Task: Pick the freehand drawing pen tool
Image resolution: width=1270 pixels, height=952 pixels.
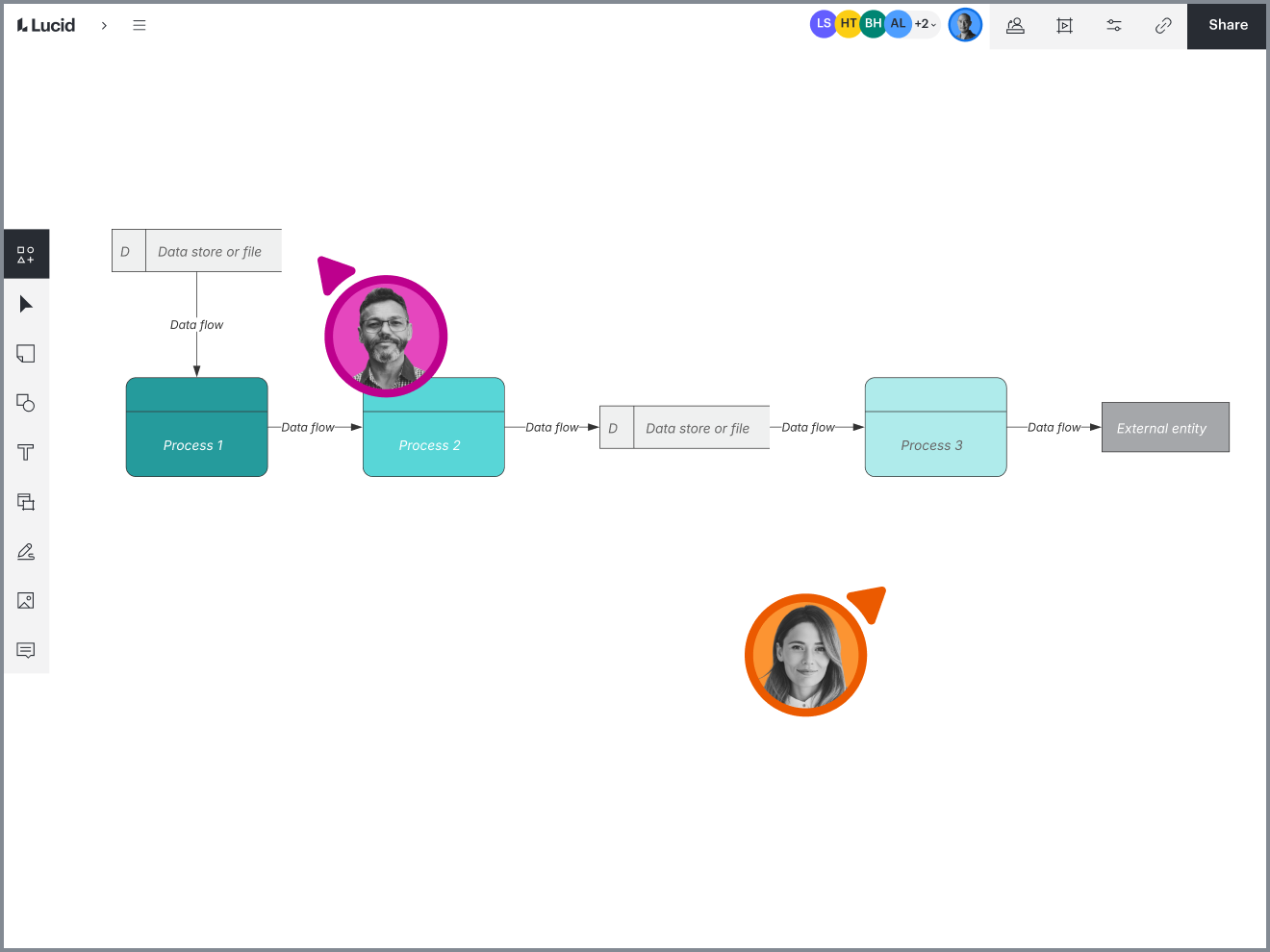Action: pyautogui.click(x=26, y=552)
